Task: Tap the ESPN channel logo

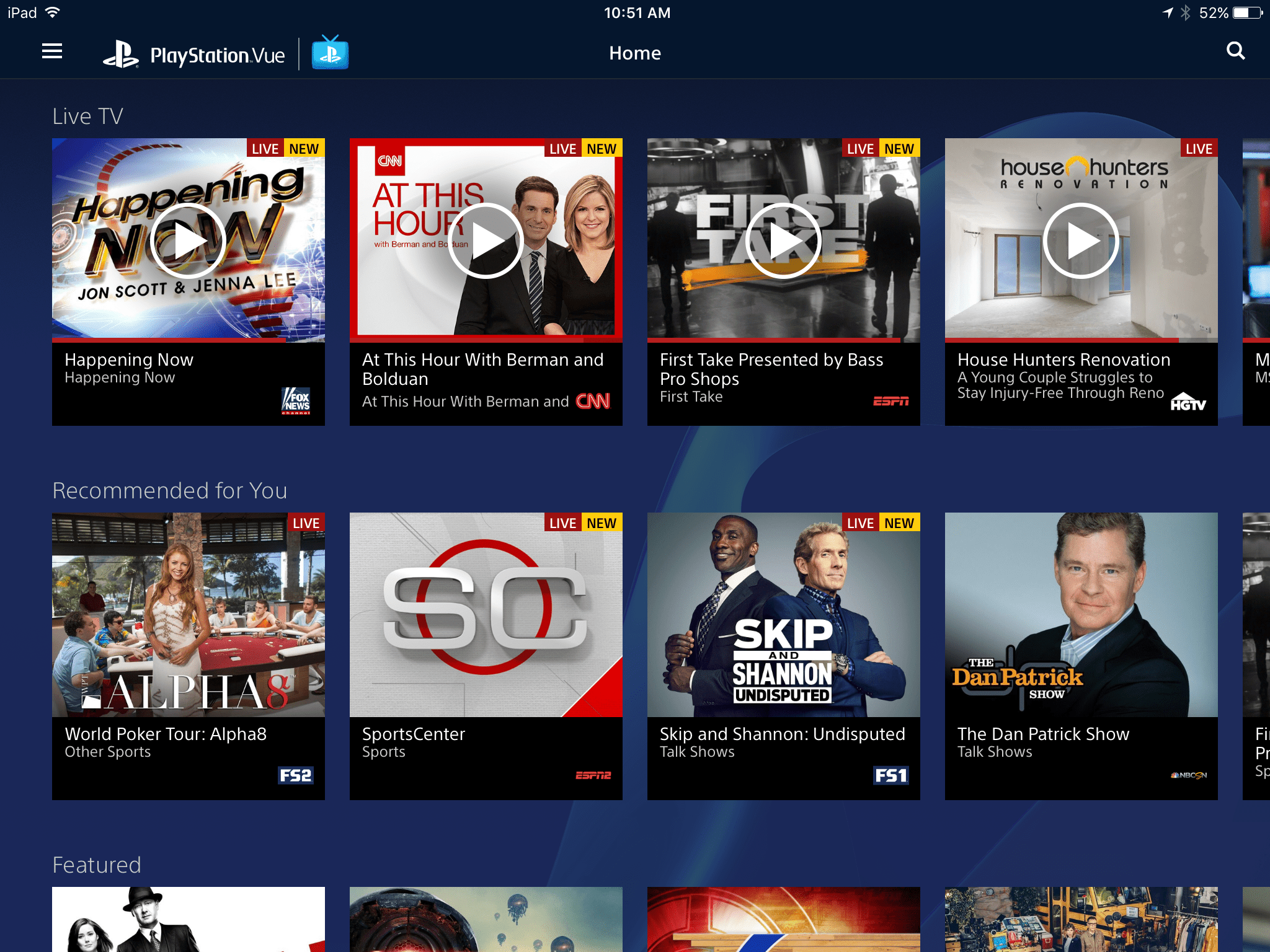Action: [x=890, y=402]
